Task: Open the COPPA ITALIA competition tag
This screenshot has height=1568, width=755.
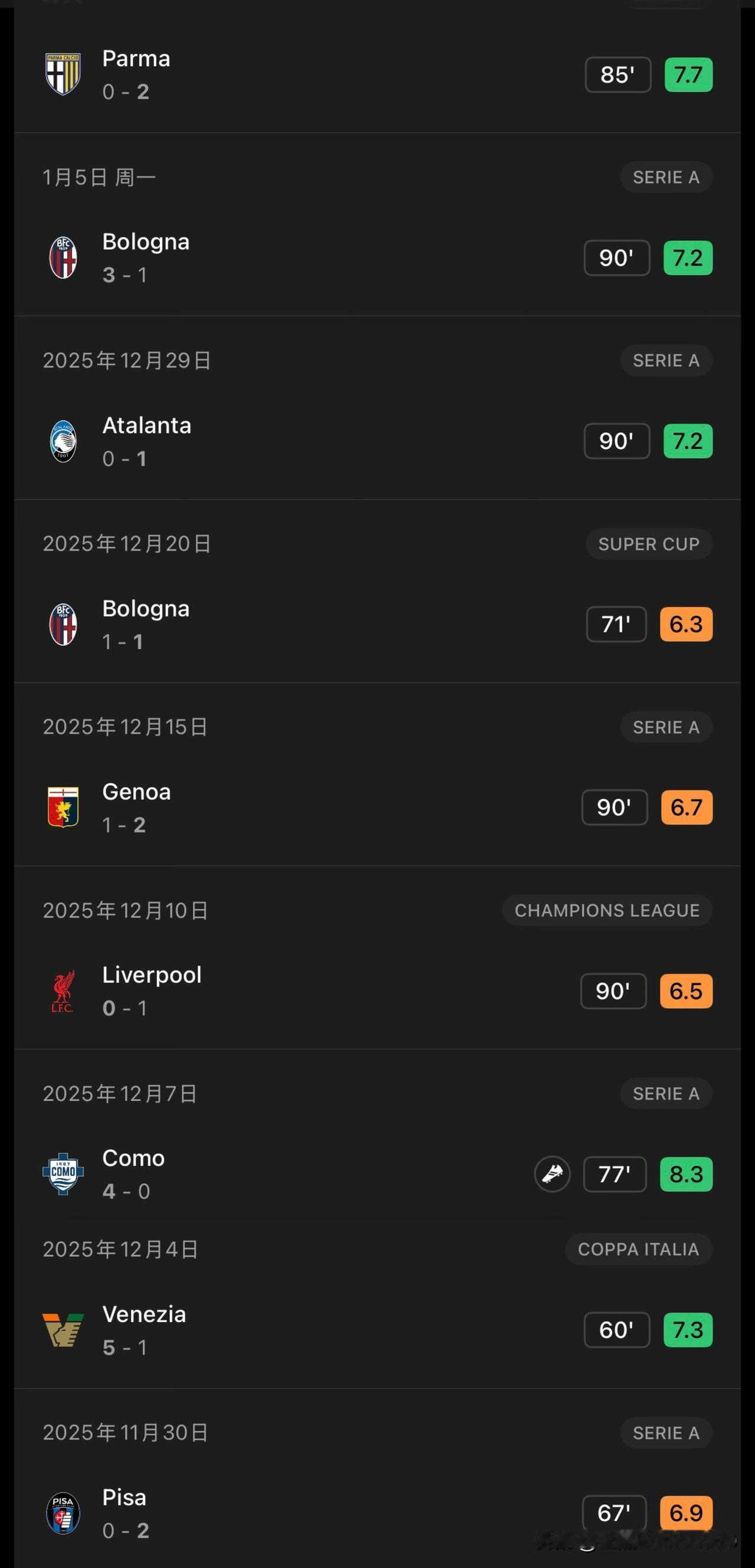Action: click(x=639, y=1249)
